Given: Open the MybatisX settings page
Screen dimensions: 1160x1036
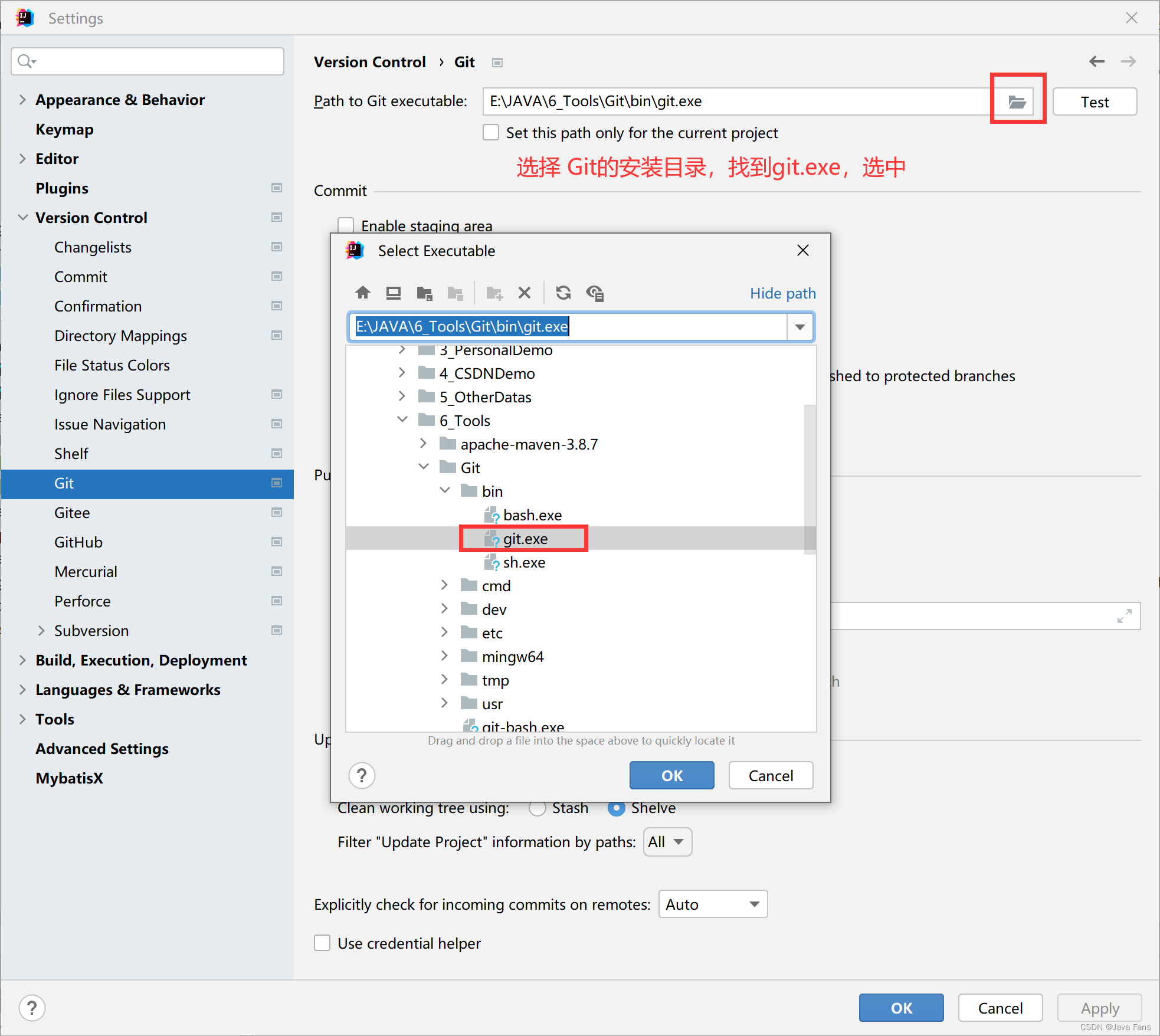Looking at the screenshot, I should click(x=69, y=778).
